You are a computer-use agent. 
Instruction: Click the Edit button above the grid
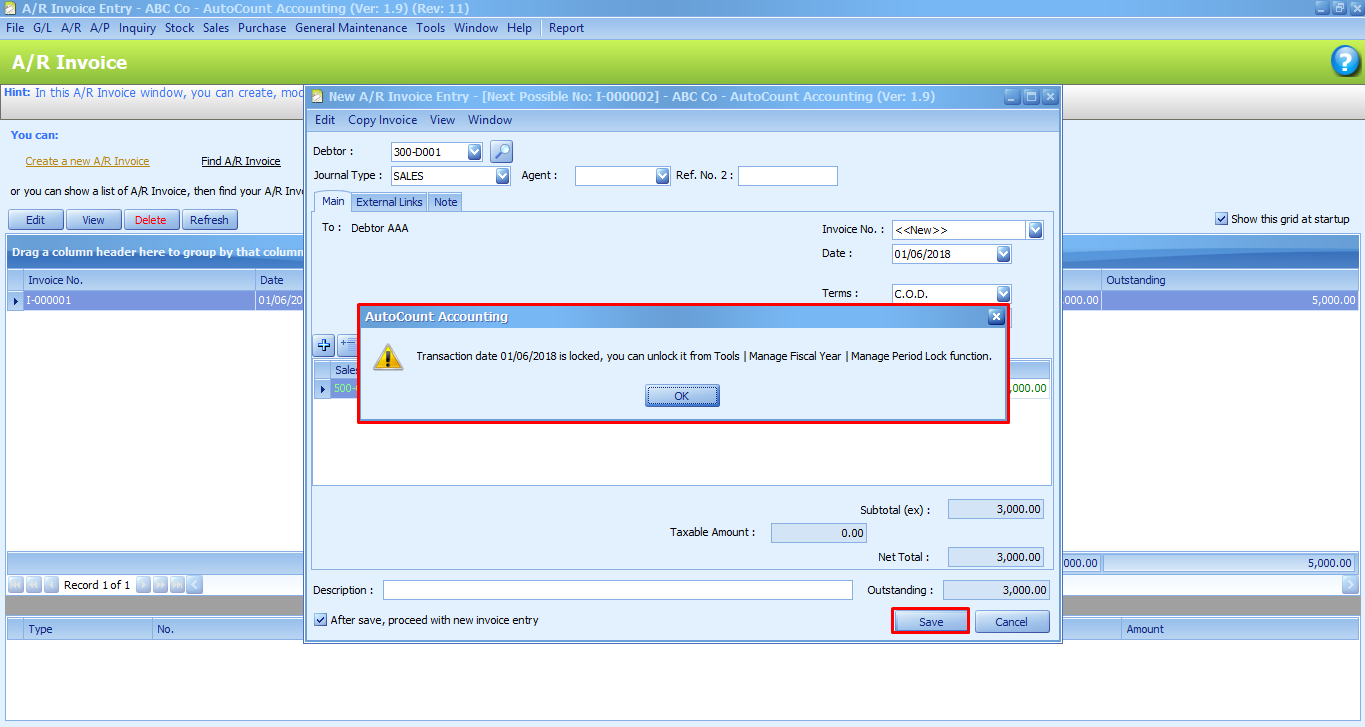[36, 220]
